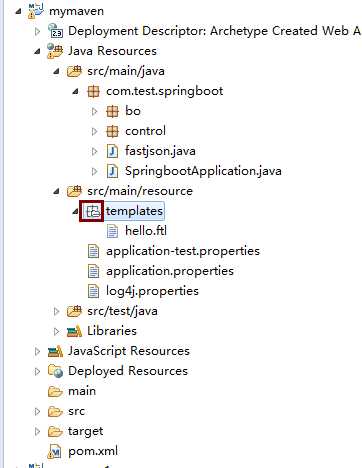Expand the bottom-level src folder
The image size is (362, 468).
tap(37, 411)
